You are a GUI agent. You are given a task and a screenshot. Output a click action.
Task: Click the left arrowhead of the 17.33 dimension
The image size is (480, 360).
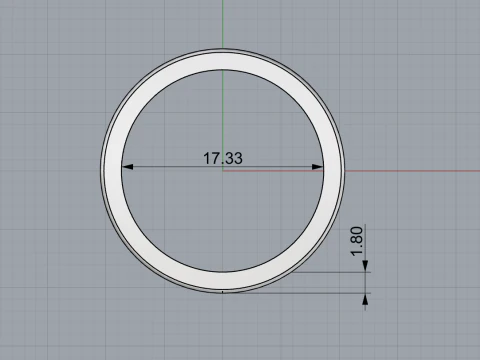click(x=128, y=167)
